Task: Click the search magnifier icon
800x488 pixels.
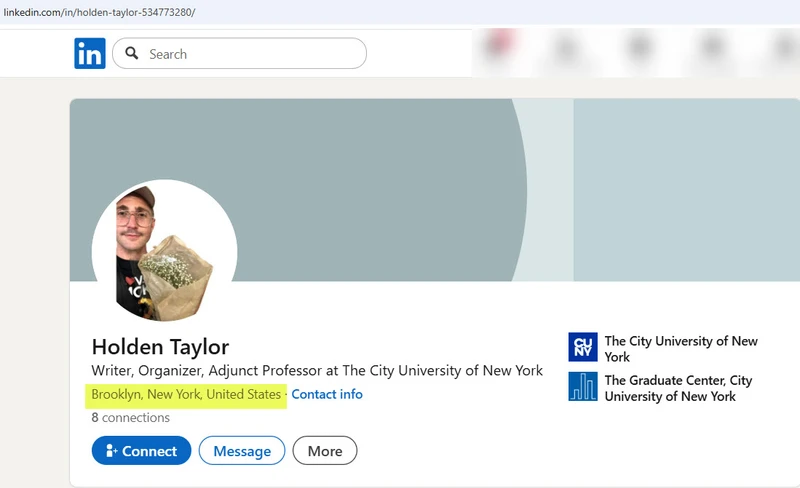Action: (x=132, y=53)
